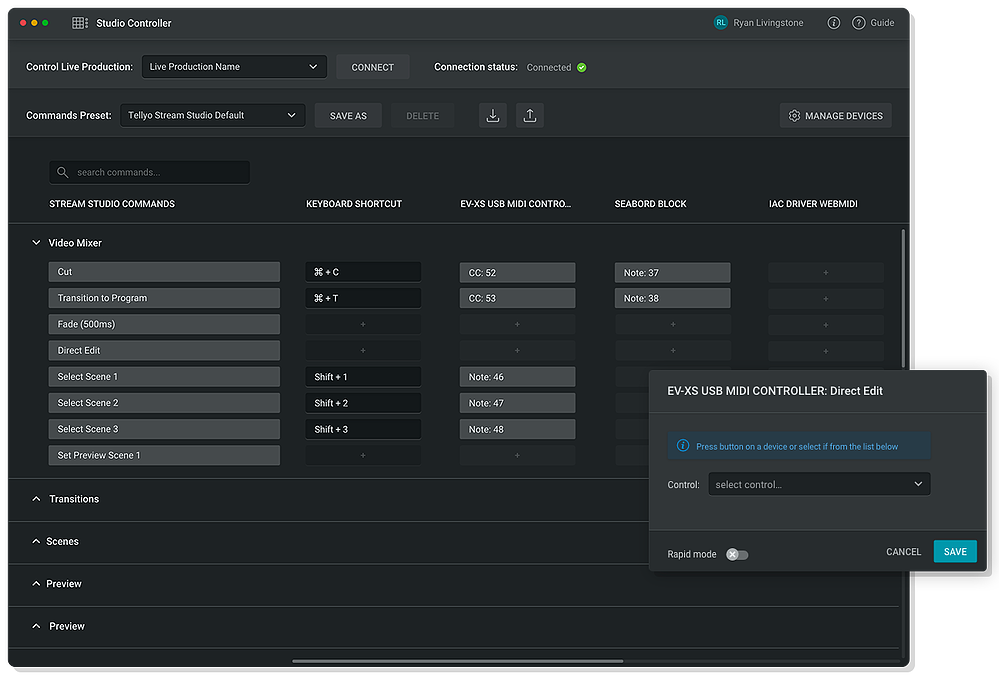Click SAVE in Direct Edit dialog
Viewport: 999px width, 677px height.
[x=955, y=552]
